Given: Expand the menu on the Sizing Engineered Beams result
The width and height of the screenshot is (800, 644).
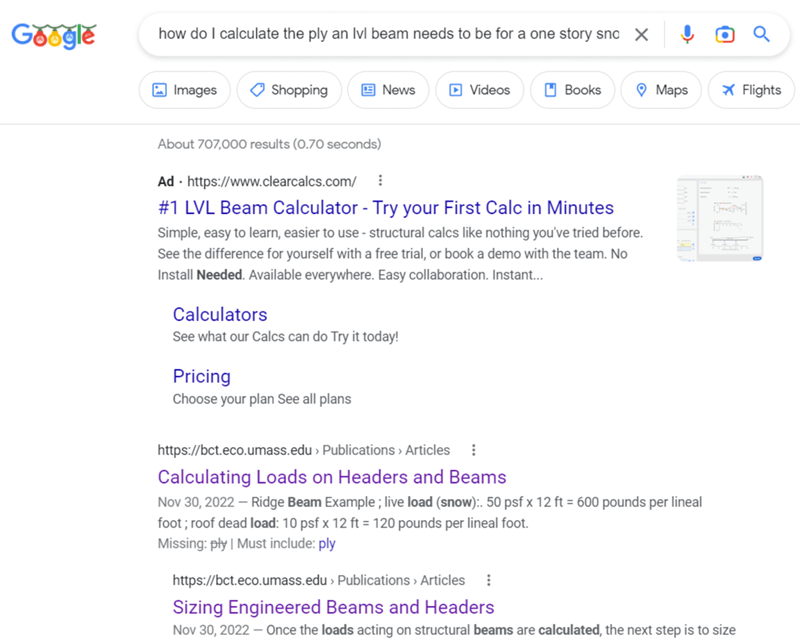Looking at the screenshot, I should 488,580.
